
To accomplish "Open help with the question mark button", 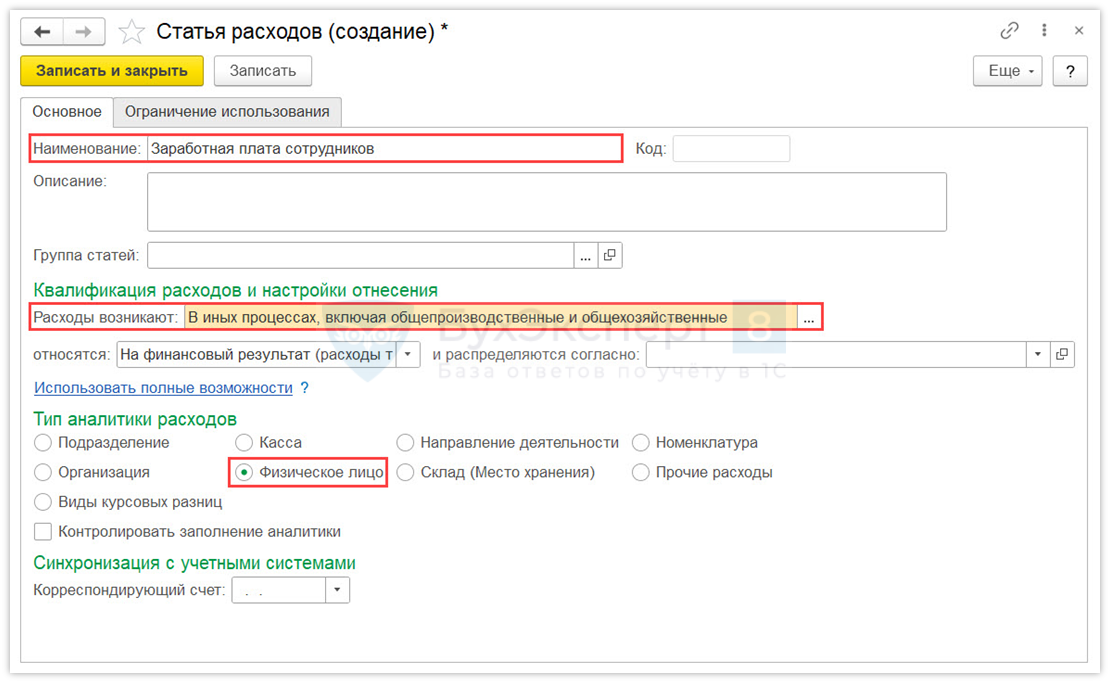I will pos(1070,71).
